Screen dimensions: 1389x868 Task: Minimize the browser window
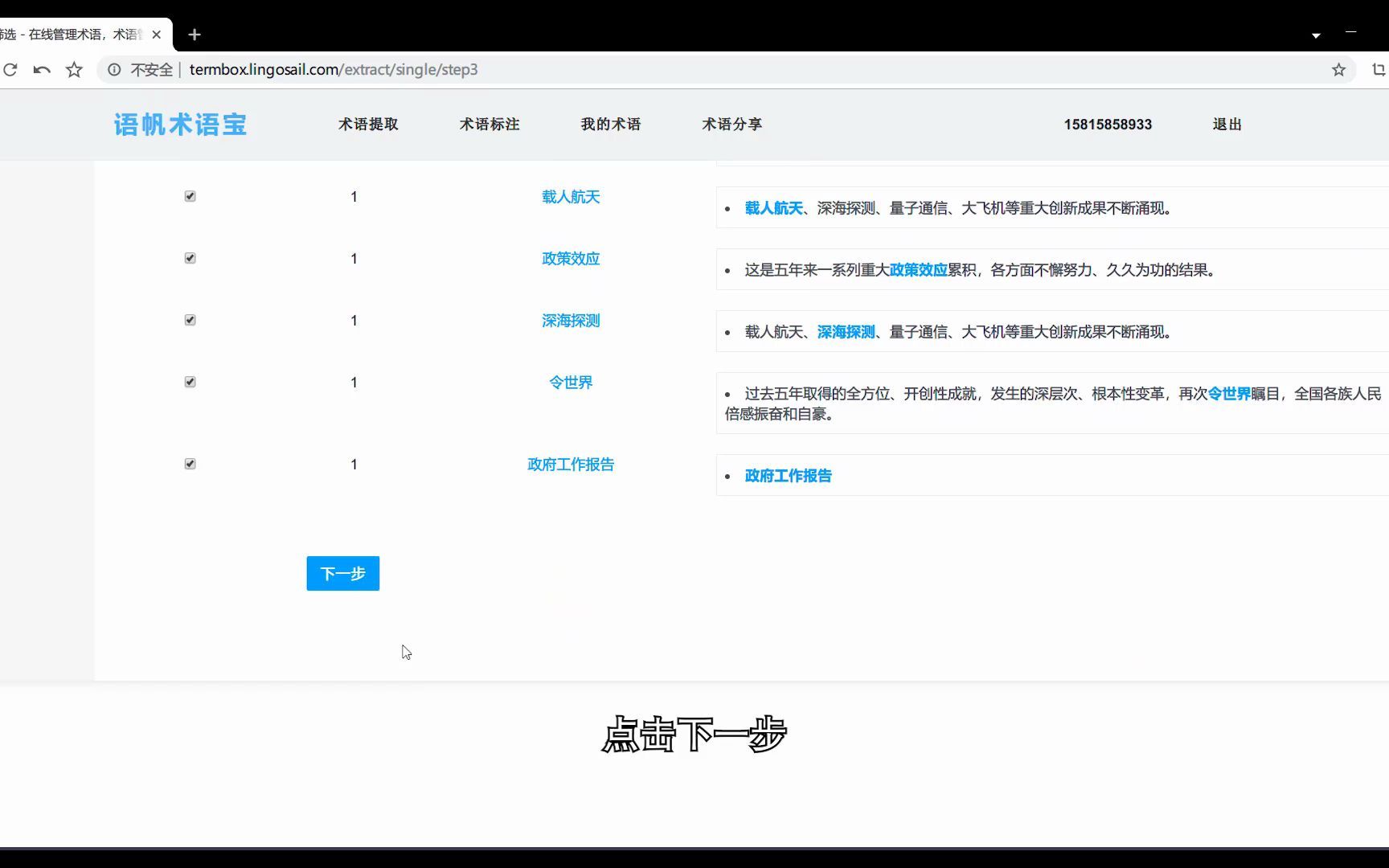1351,32
